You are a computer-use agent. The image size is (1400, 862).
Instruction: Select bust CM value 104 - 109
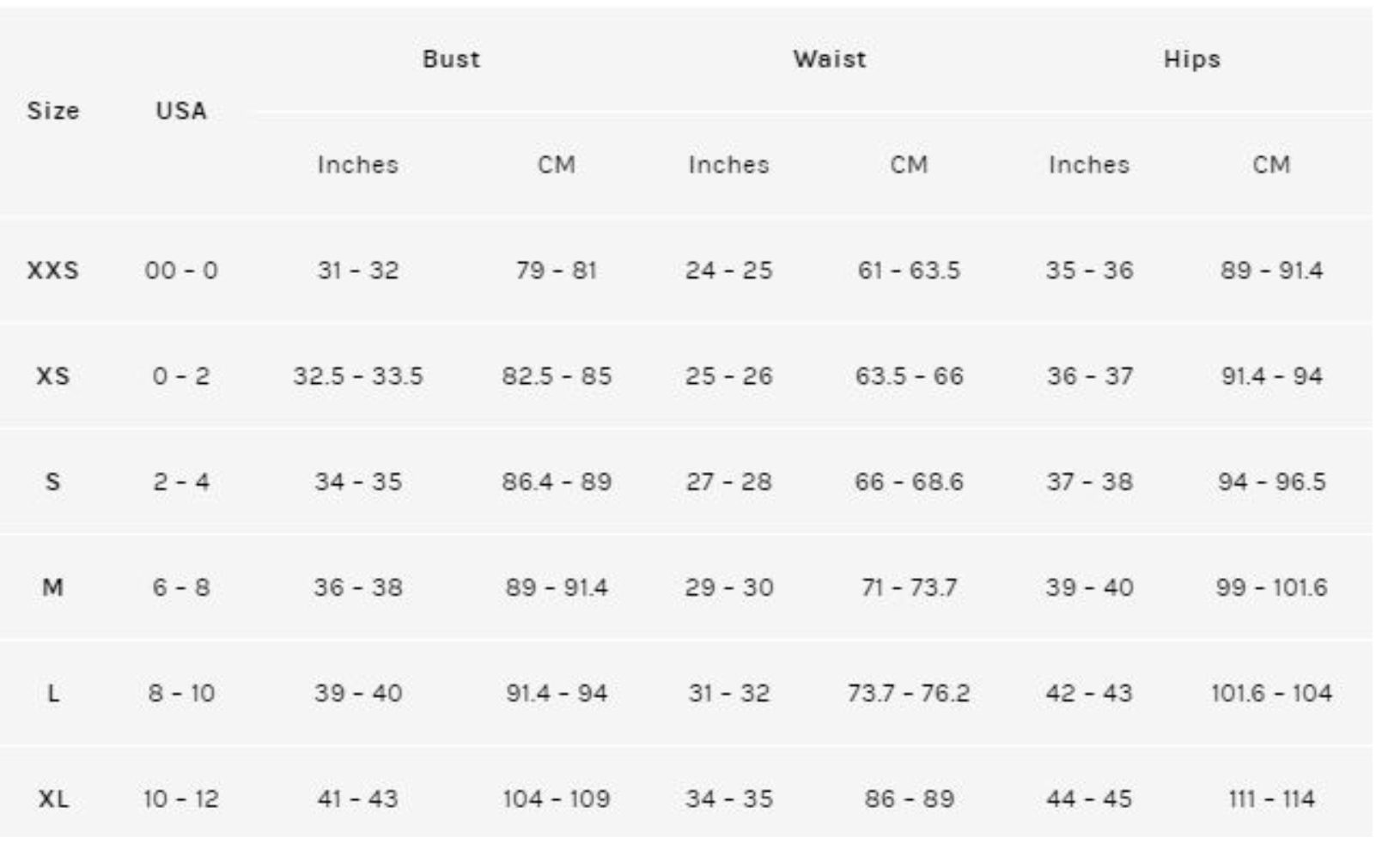[x=557, y=799]
